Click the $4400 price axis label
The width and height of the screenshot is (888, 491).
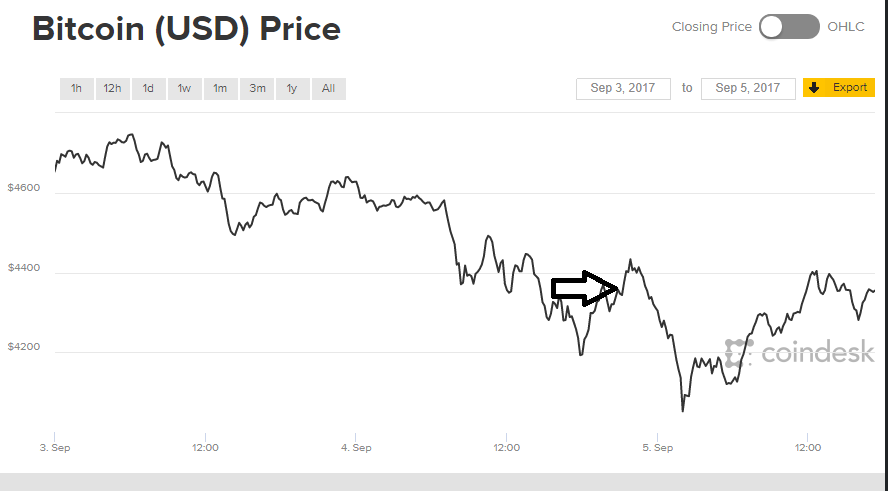tap(24, 267)
